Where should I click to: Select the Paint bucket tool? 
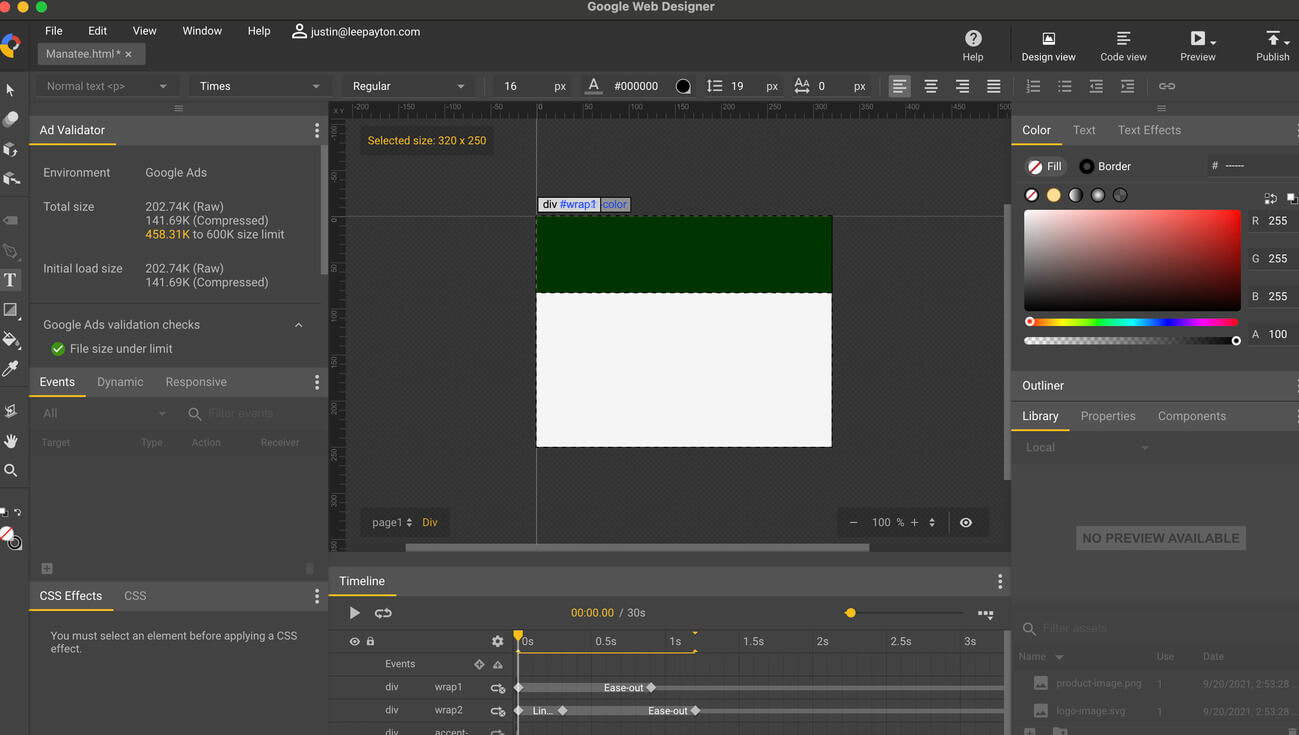pos(11,340)
